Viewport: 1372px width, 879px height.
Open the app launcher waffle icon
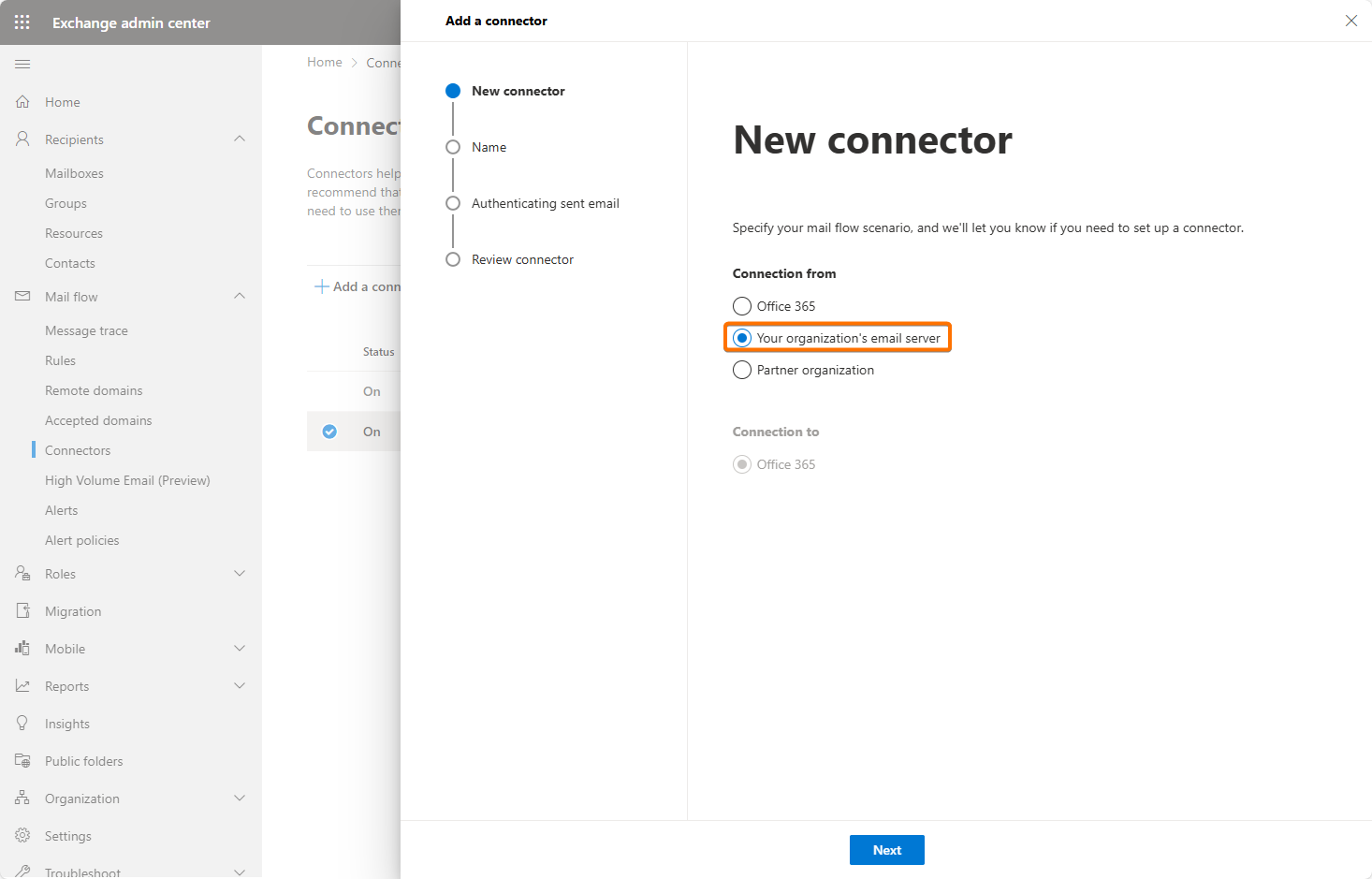point(22,22)
